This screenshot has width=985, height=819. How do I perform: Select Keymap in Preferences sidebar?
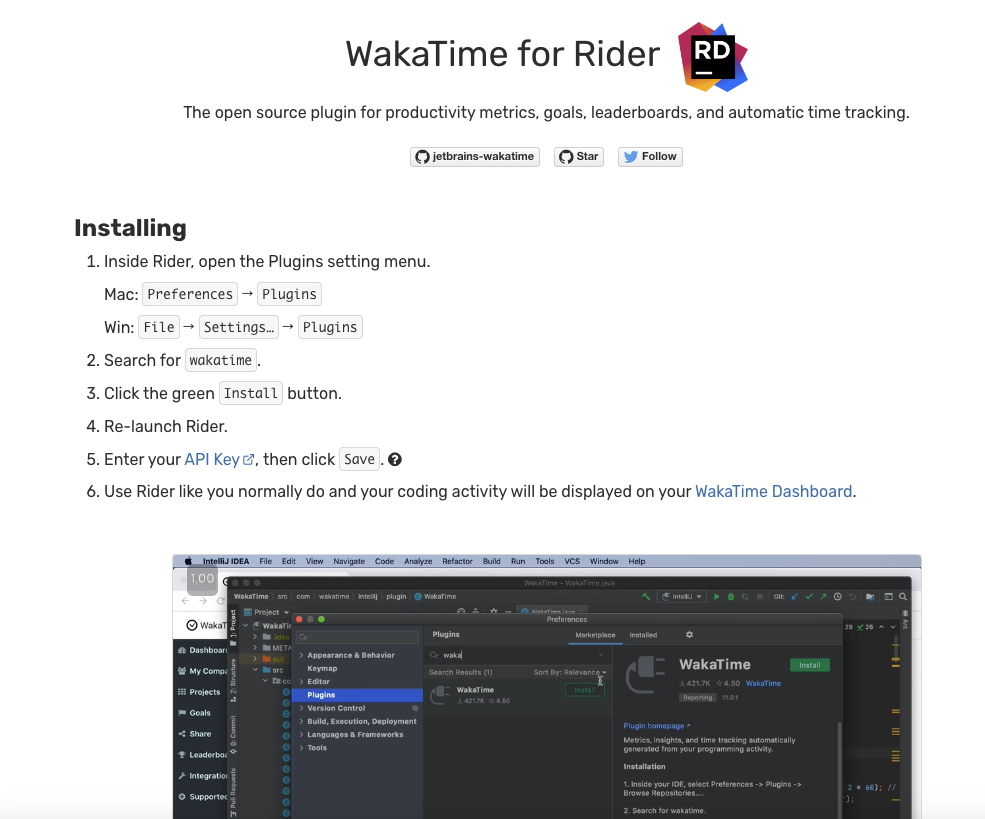pos(322,668)
